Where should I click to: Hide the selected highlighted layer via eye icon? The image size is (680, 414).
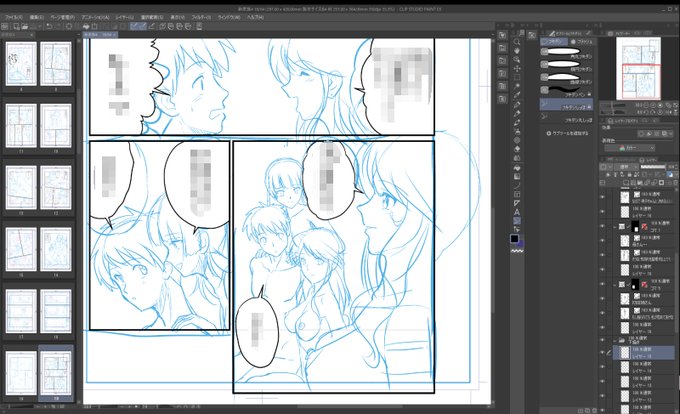click(602, 352)
